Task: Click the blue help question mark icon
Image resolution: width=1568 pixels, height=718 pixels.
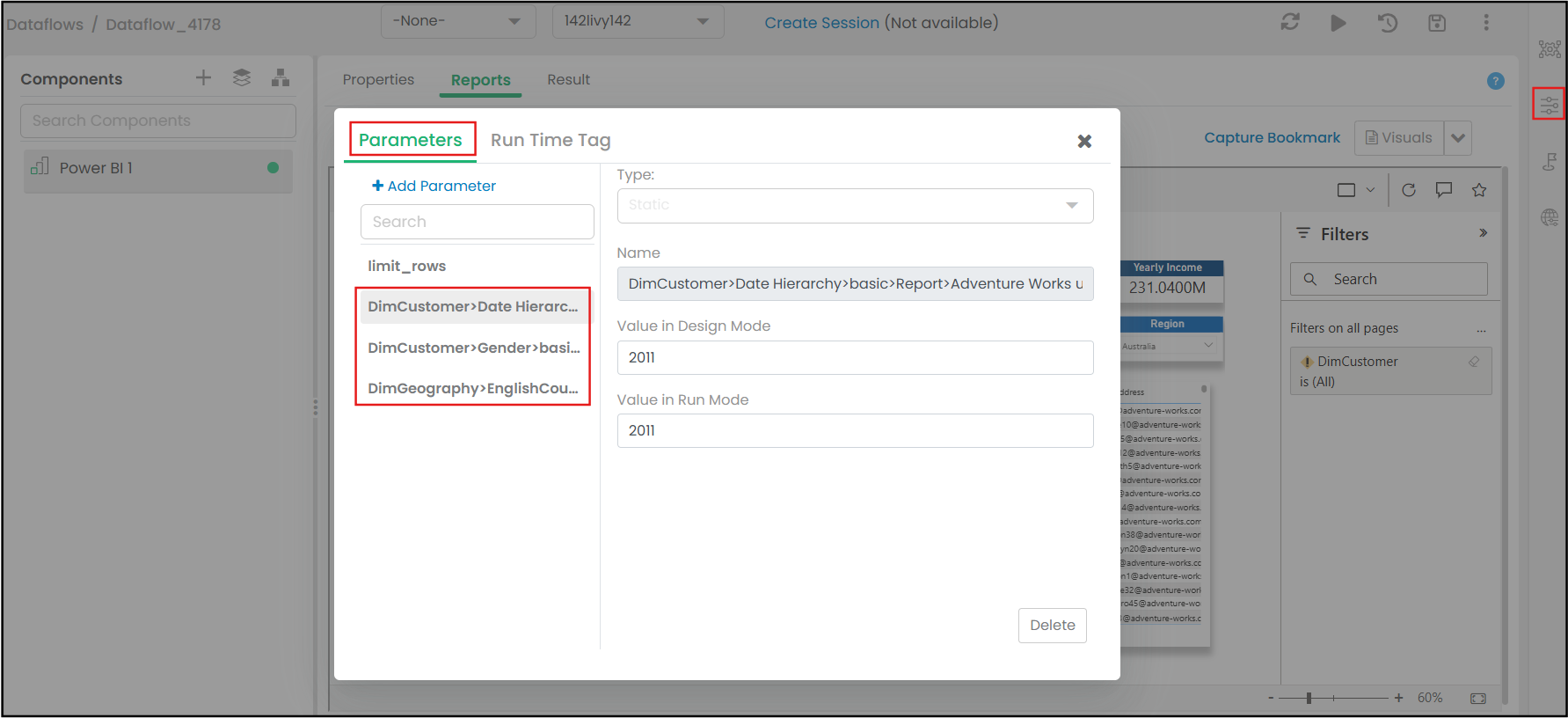Action: tap(1495, 81)
